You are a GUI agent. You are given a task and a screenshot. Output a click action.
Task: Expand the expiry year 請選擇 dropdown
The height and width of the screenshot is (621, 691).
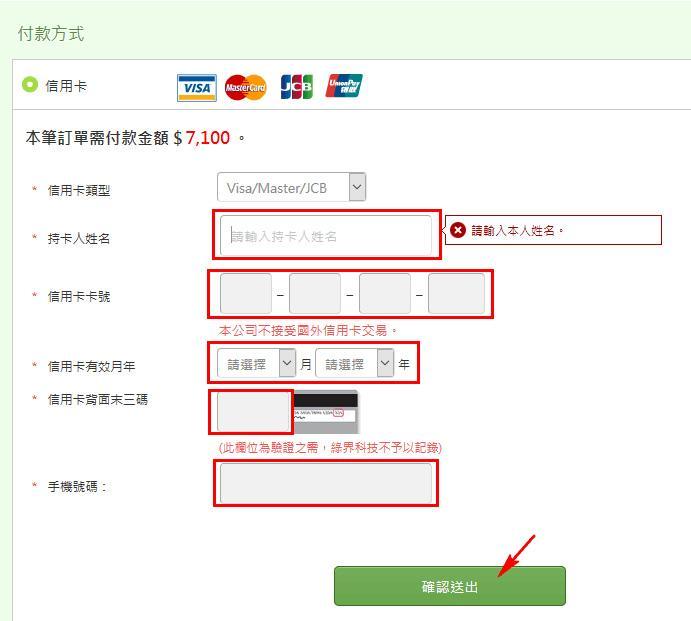(355, 363)
